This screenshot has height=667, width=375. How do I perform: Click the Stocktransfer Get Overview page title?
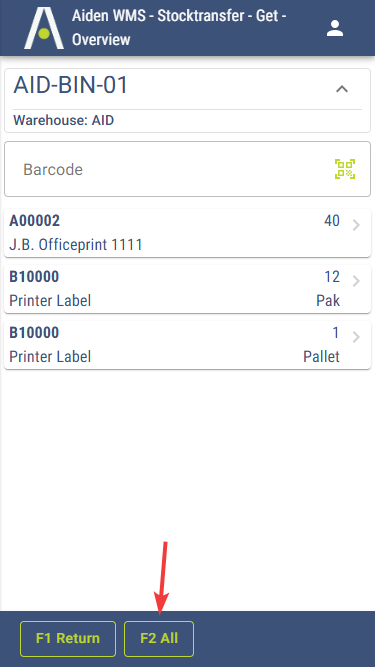(179, 28)
